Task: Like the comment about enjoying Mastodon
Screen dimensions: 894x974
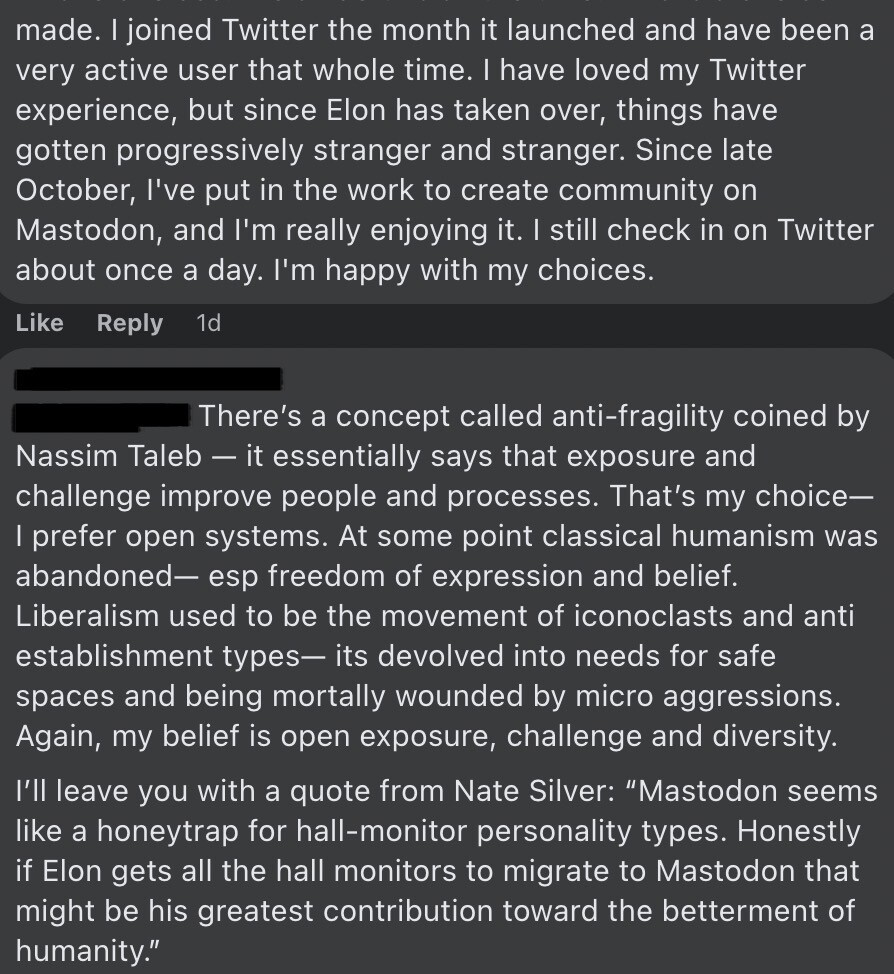Action: [40, 323]
